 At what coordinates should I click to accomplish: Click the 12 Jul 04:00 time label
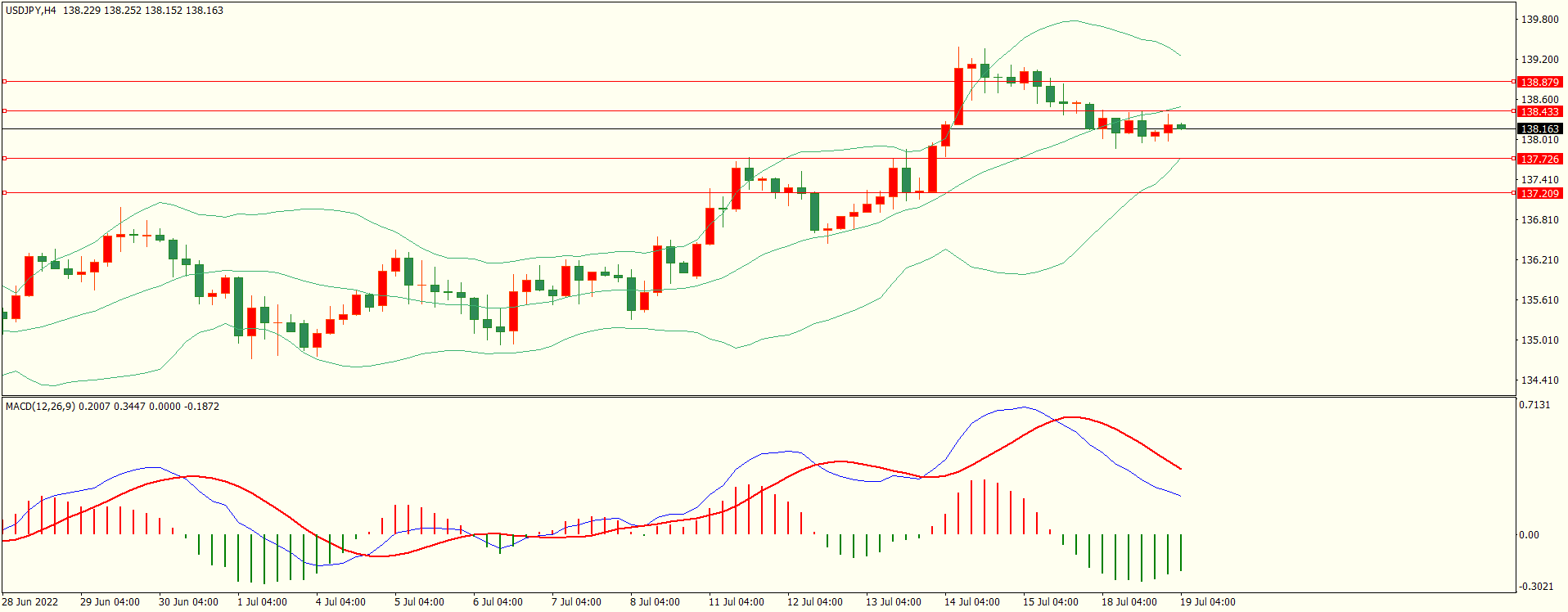pyautogui.click(x=815, y=602)
